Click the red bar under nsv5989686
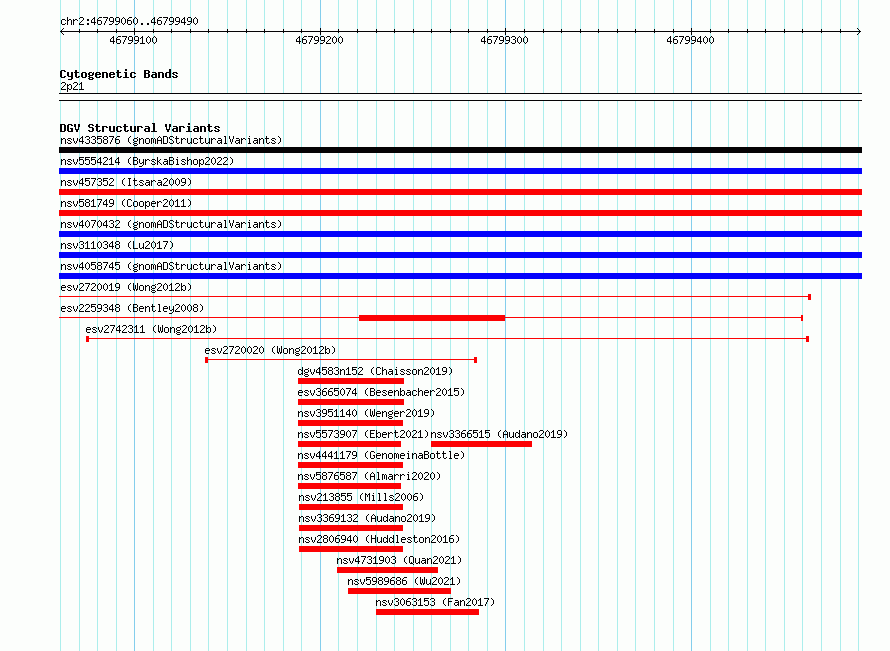The width and height of the screenshot is (890, 651). 400,591
